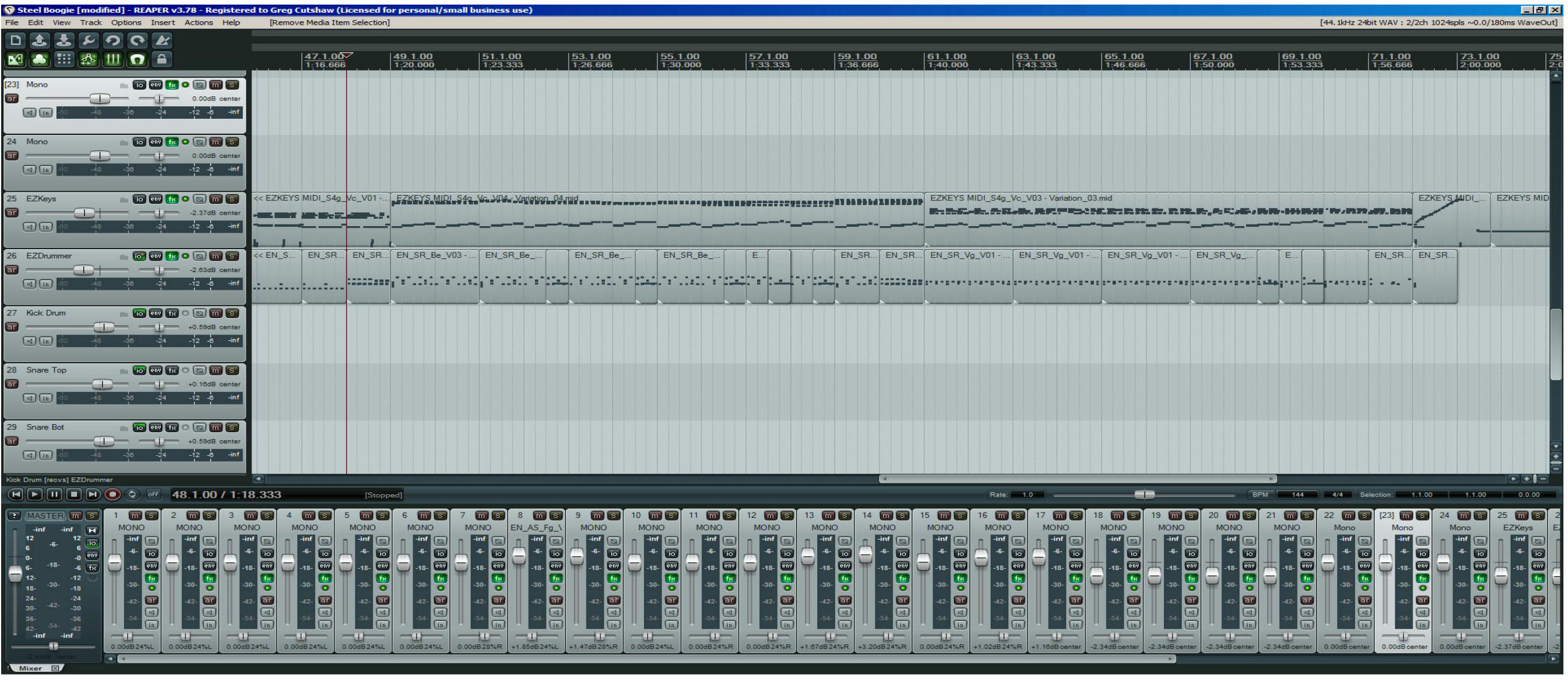This screenshot has height=683, width=1568.
Task: Toggle FX bypass on Kick Drum track
Action: click(x=185, y=313)
